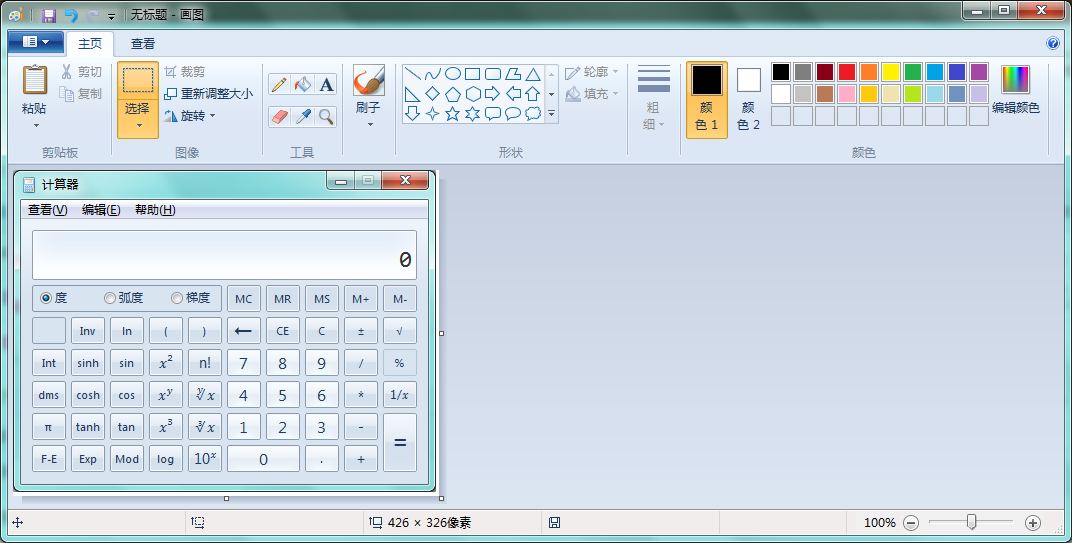
Task: Open the calculator 编辑(E) menu
Action: pyautogui.click(x=101, y=210)
